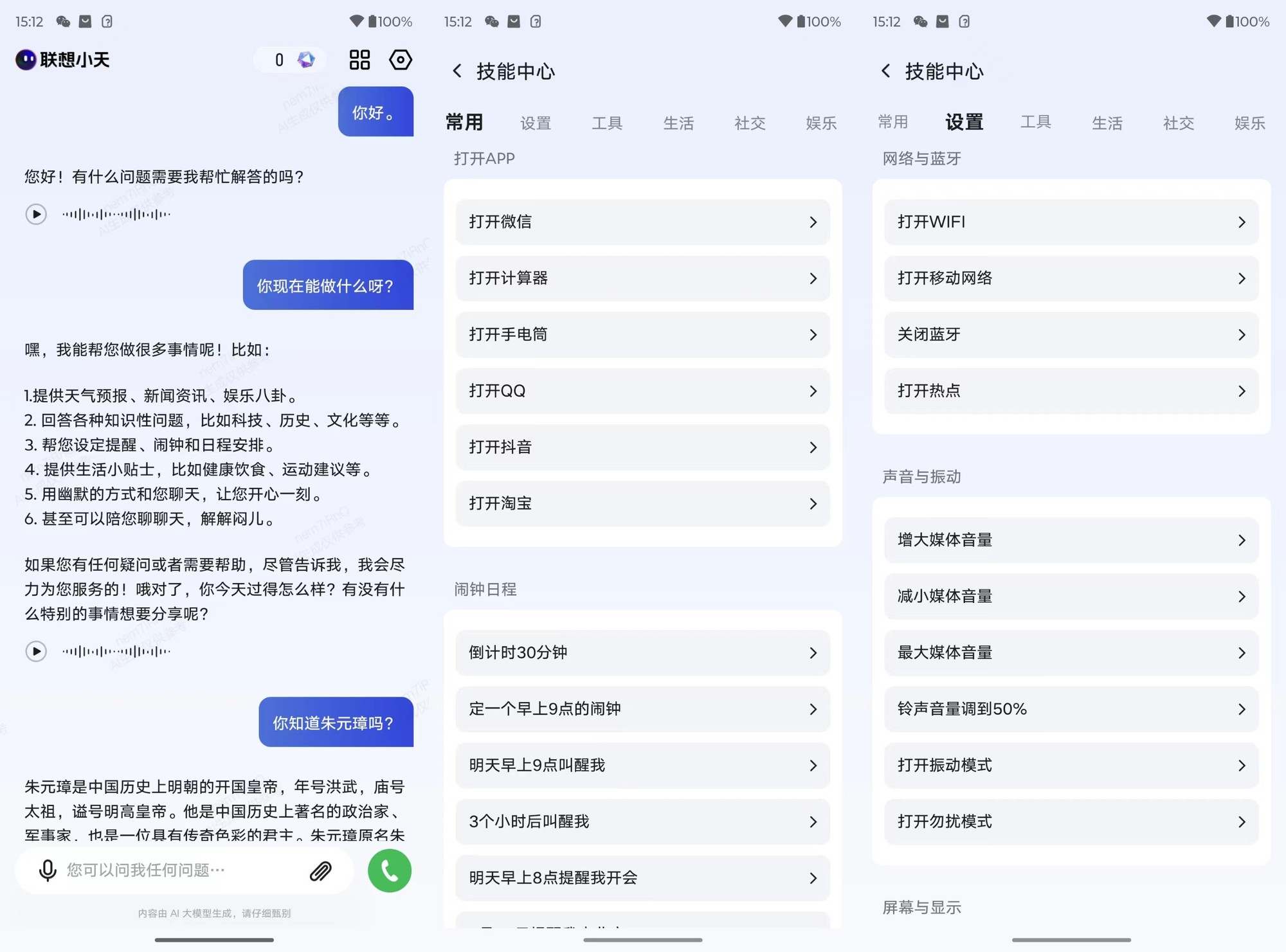Choose 3个小时后叫醒我 skill
Image resolution: width=1286 pixels, height=952 pixels.
coord(642,822)
